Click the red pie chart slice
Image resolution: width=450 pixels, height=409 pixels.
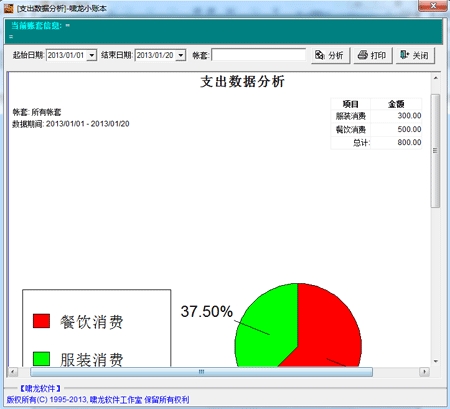327,327
